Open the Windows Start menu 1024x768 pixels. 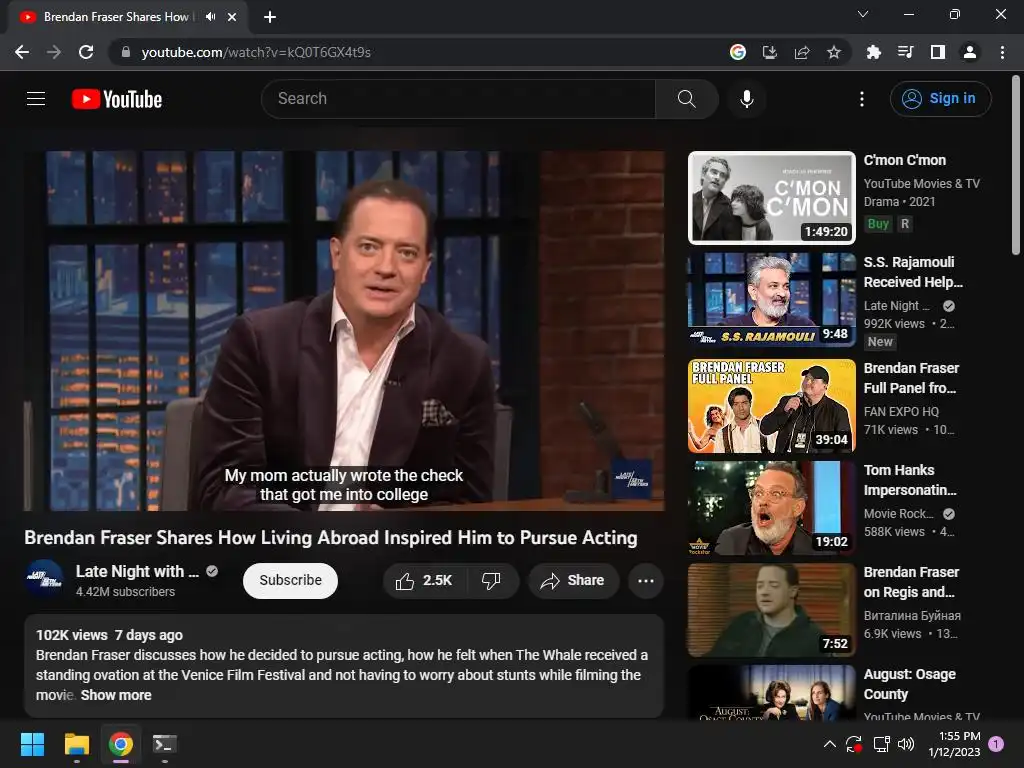(x=32, y=744)
